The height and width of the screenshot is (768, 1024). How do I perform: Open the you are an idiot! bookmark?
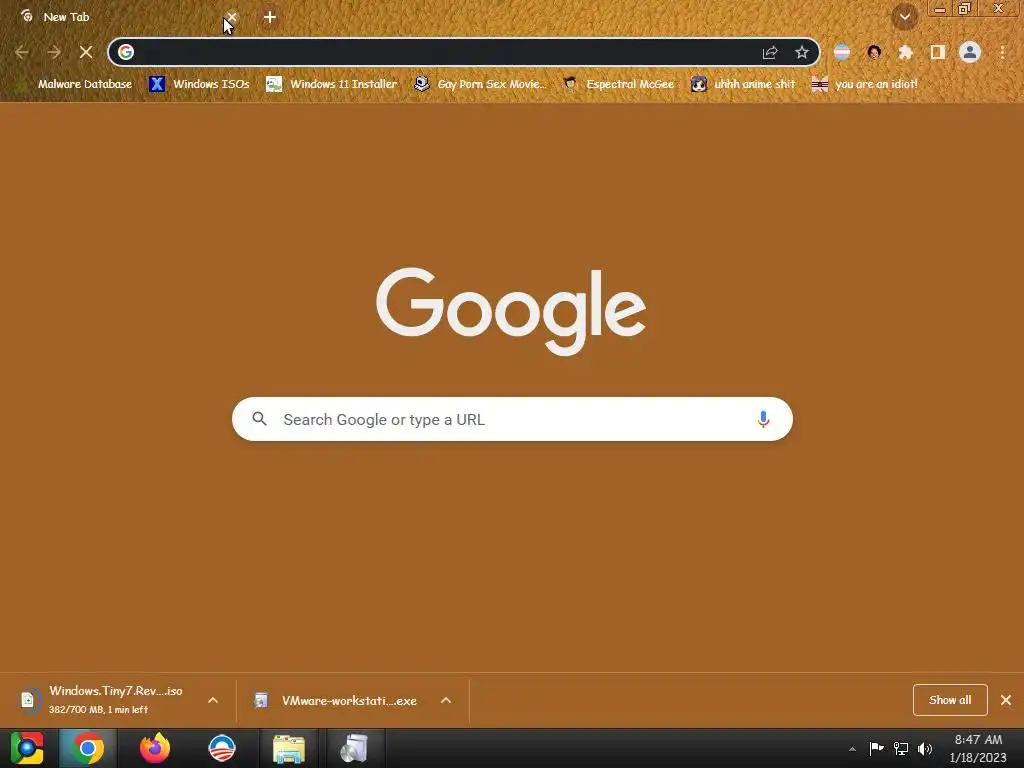click(x=865, y=84)
